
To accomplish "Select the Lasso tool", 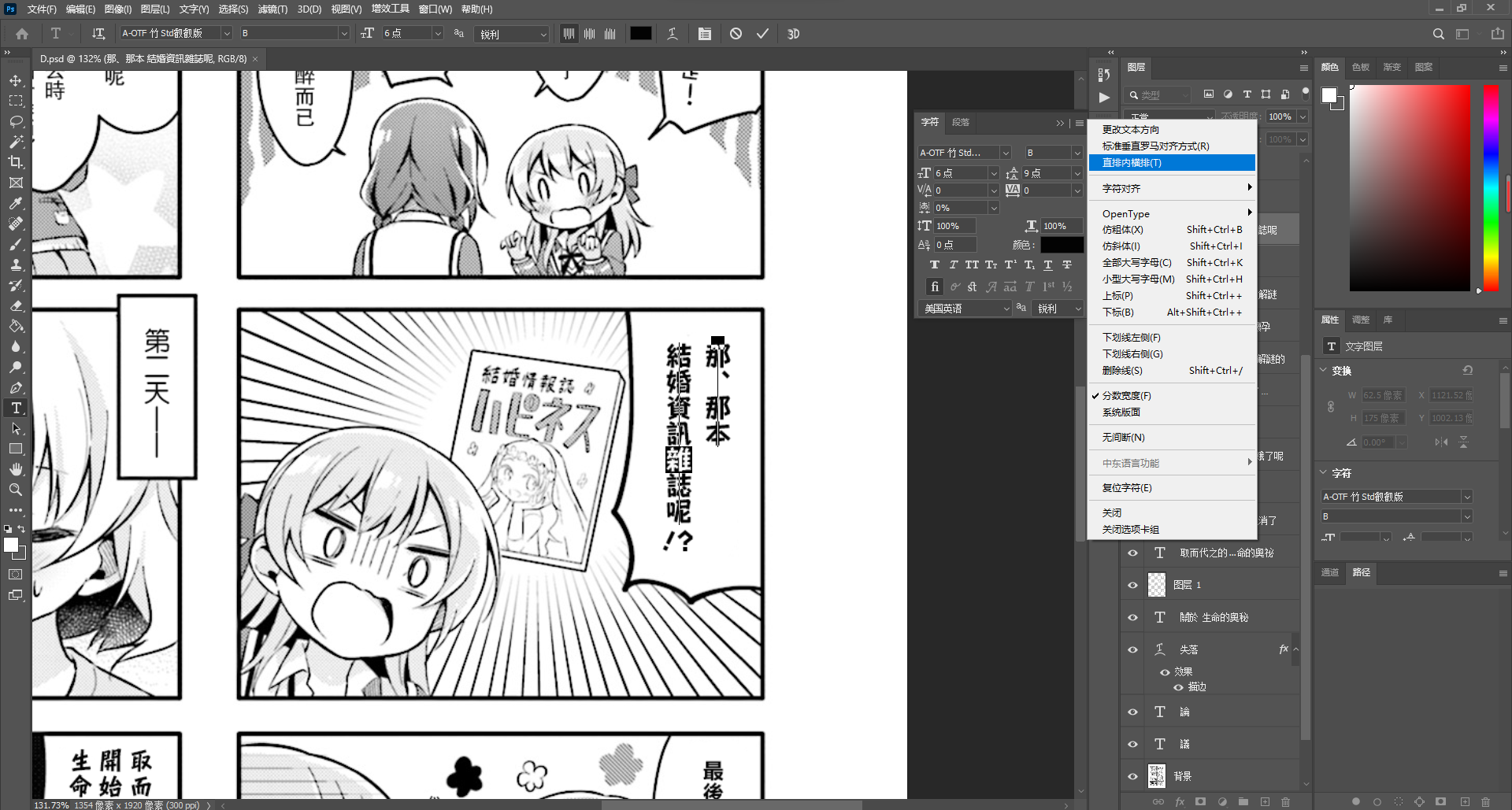I will tap(16, 121).
